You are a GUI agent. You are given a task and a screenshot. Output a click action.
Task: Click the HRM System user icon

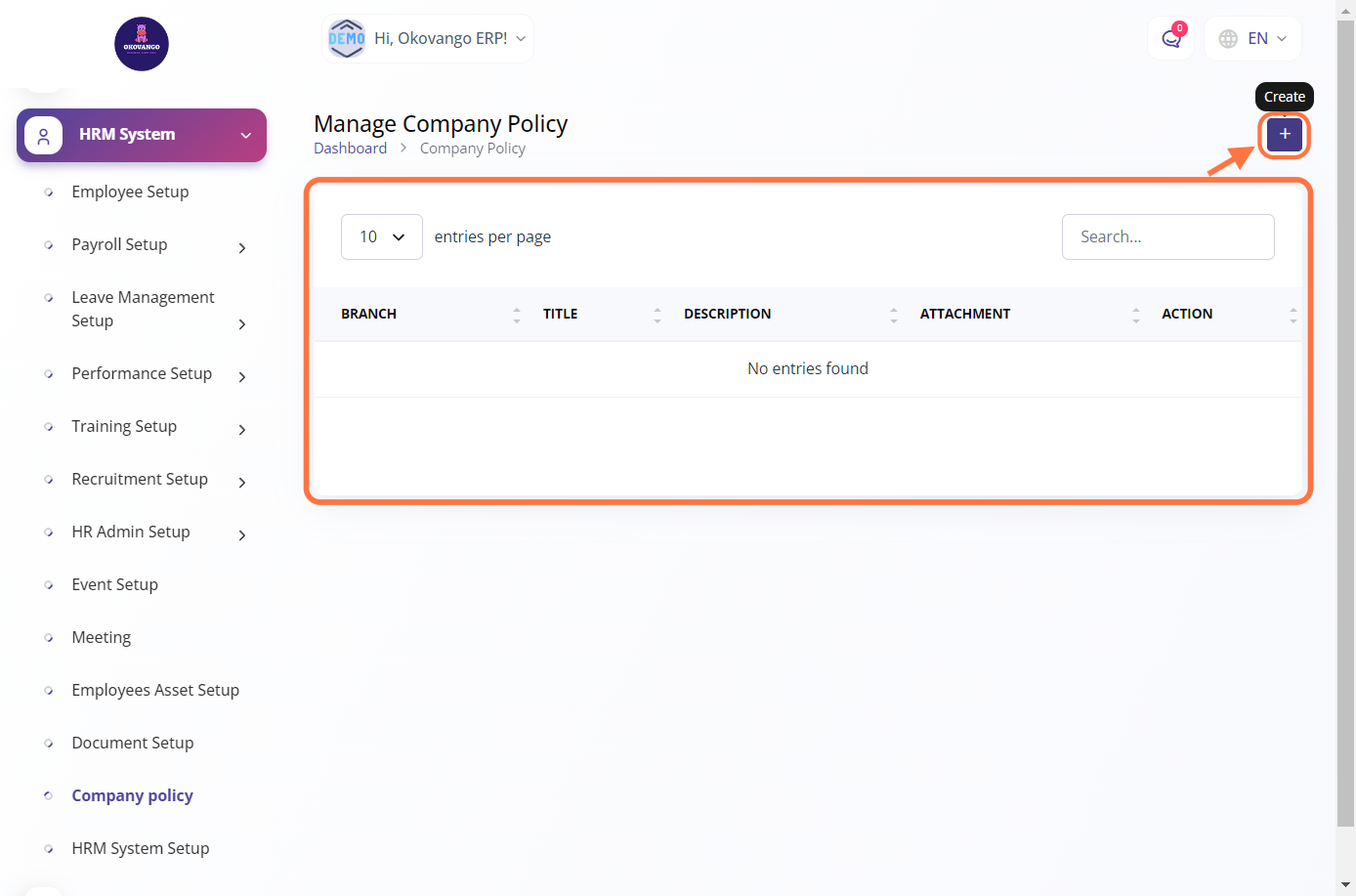(43, 135)
